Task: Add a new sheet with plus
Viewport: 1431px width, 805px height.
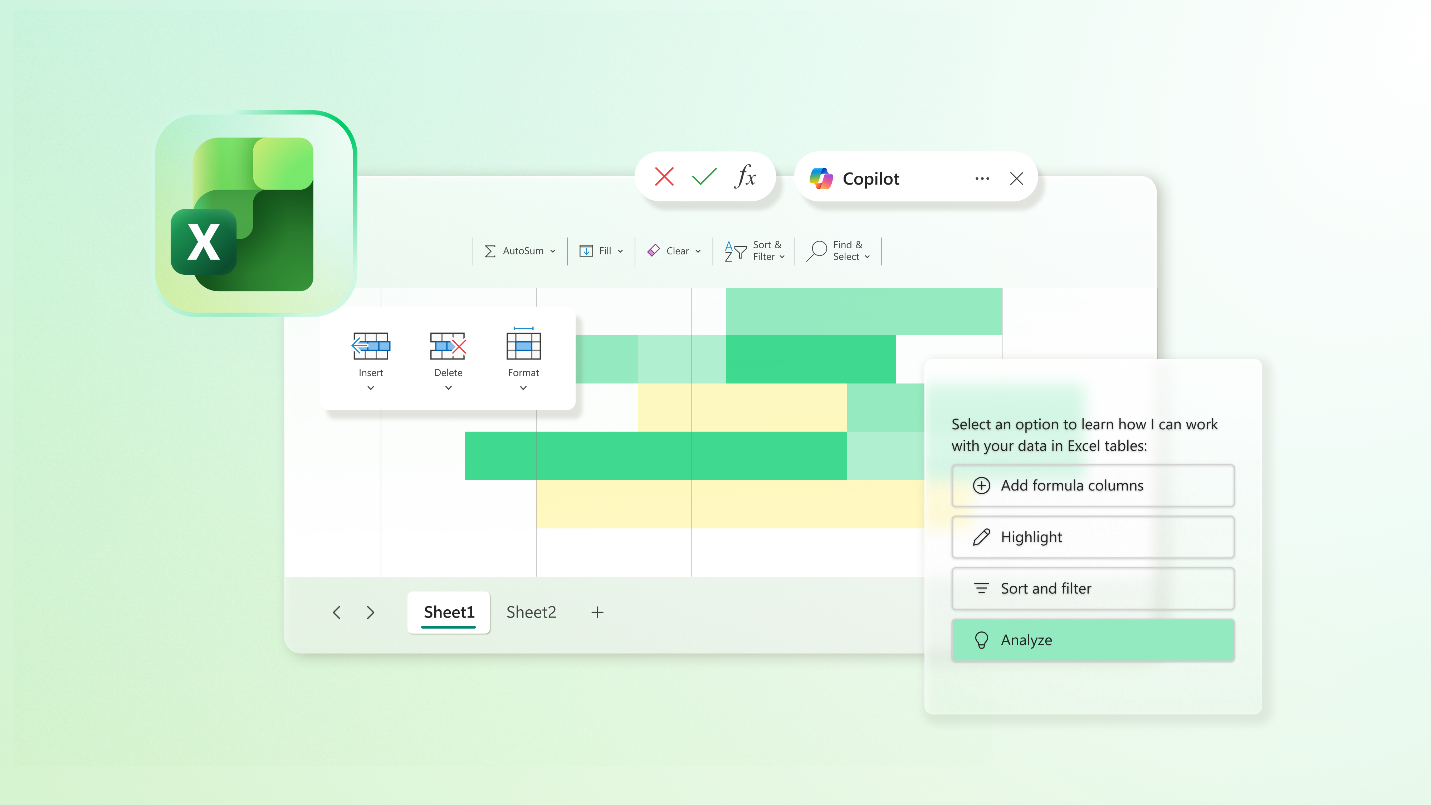Action: 597,613
